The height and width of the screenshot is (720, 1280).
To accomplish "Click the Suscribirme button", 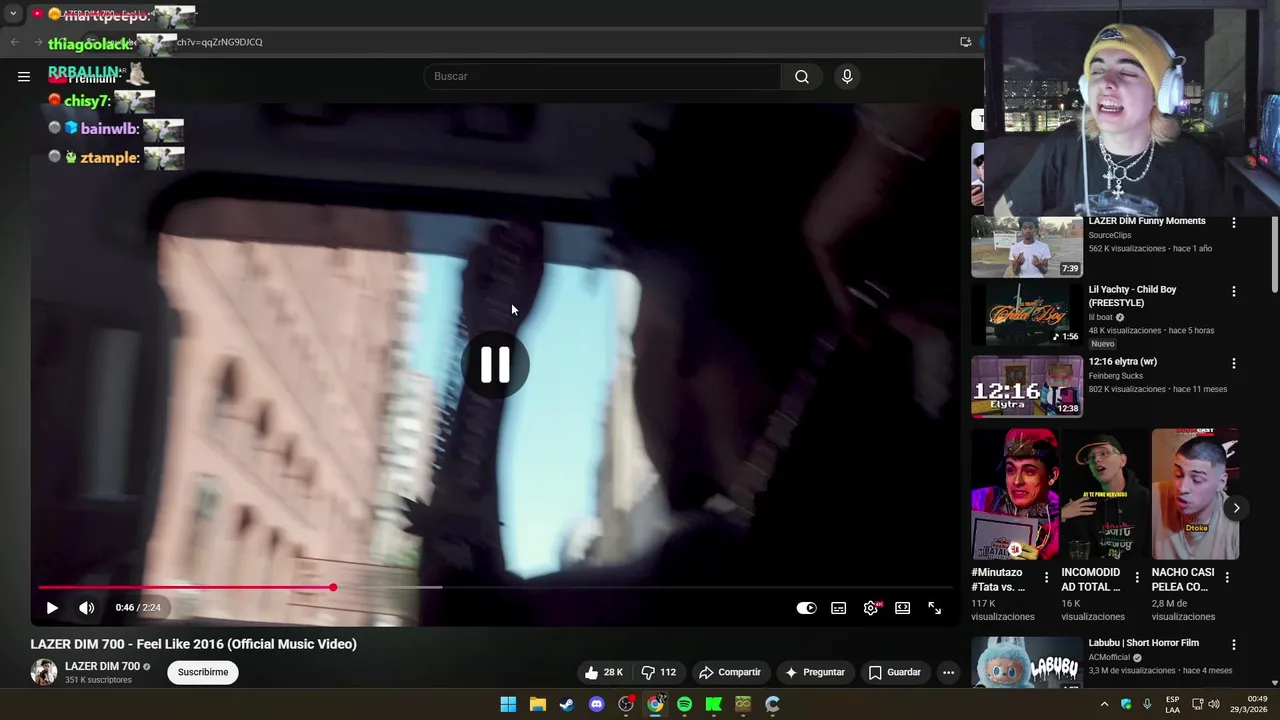I will 203,672.
